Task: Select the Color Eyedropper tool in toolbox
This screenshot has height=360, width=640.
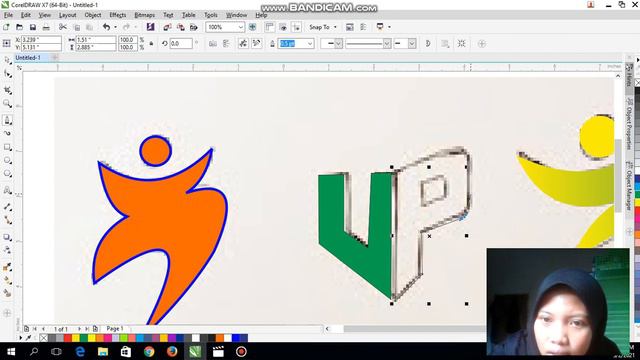Action: coord(7,267)
